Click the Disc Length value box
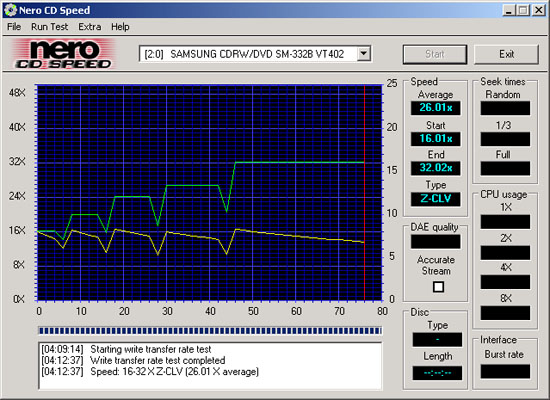This screenshot has width=550, height=400. coord(437,373)
